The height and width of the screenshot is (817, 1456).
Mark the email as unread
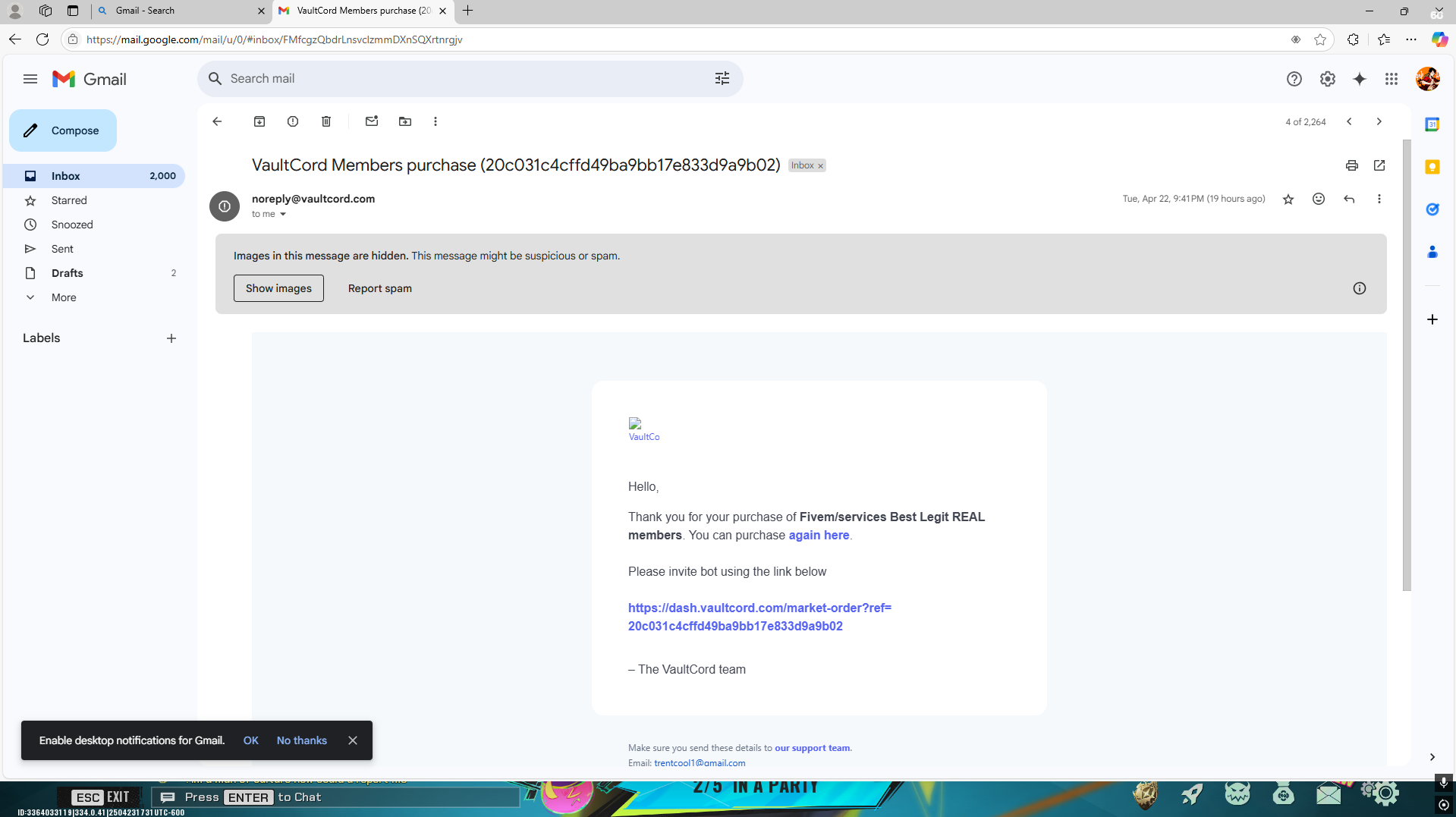click(x=372, y=121)
